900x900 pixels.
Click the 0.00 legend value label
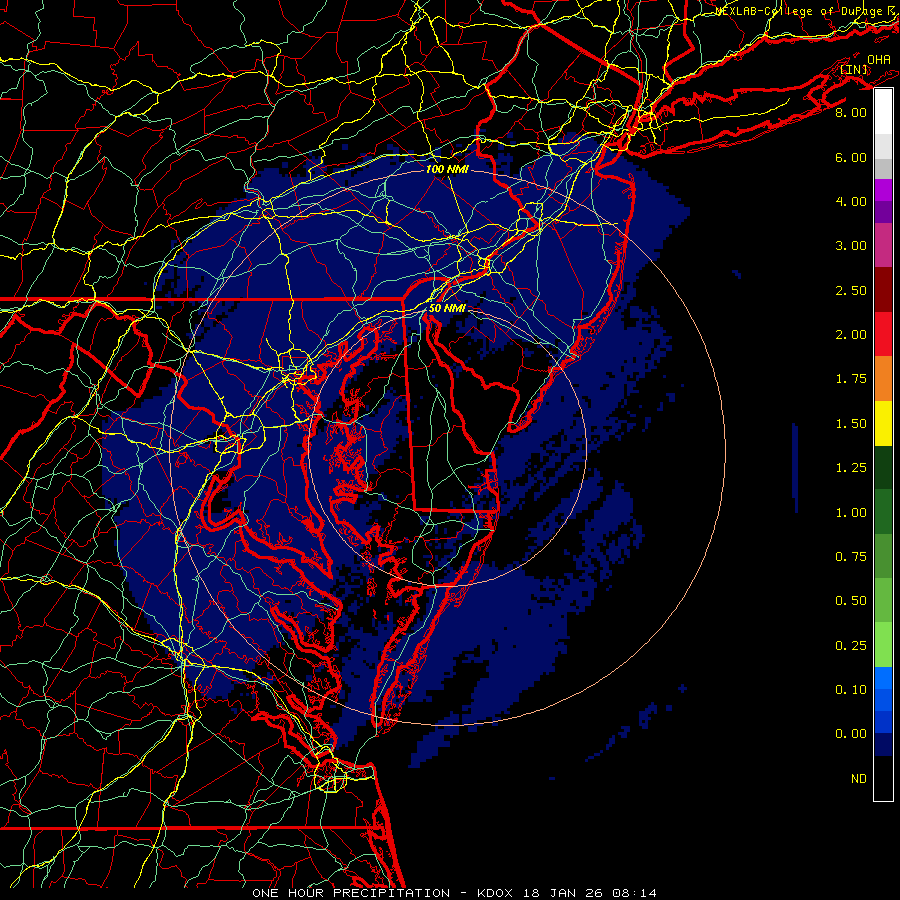(x=851, y=734)
